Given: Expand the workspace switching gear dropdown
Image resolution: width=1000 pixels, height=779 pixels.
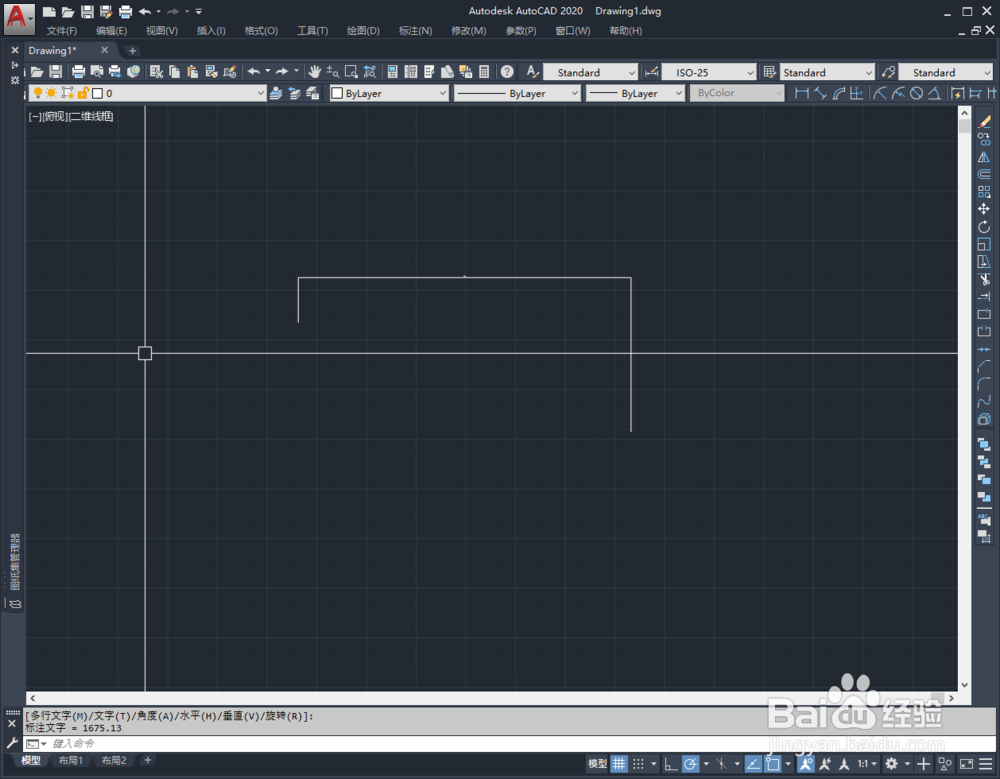Looking at the screenshot, I should [908, 764].
